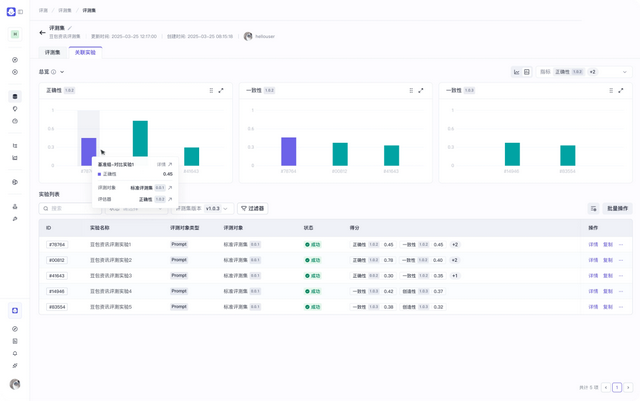Click the back arrow beside 评测集 title
The width and height of the screenshot is (640, 401).
(43, 32)
